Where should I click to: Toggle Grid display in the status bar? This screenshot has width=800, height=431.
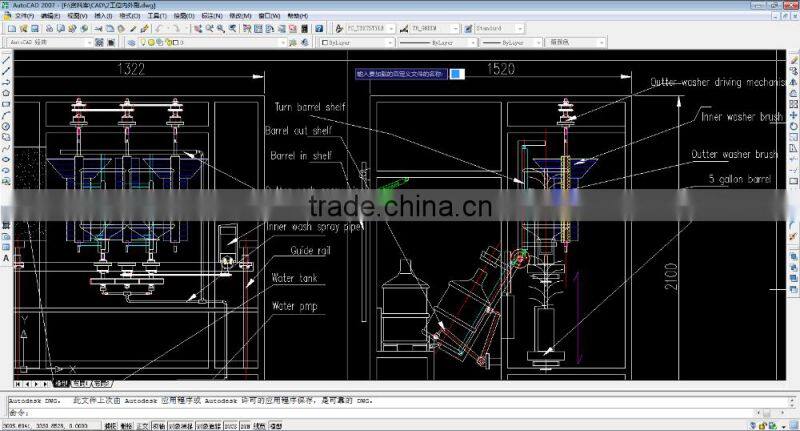click(126, 425)
